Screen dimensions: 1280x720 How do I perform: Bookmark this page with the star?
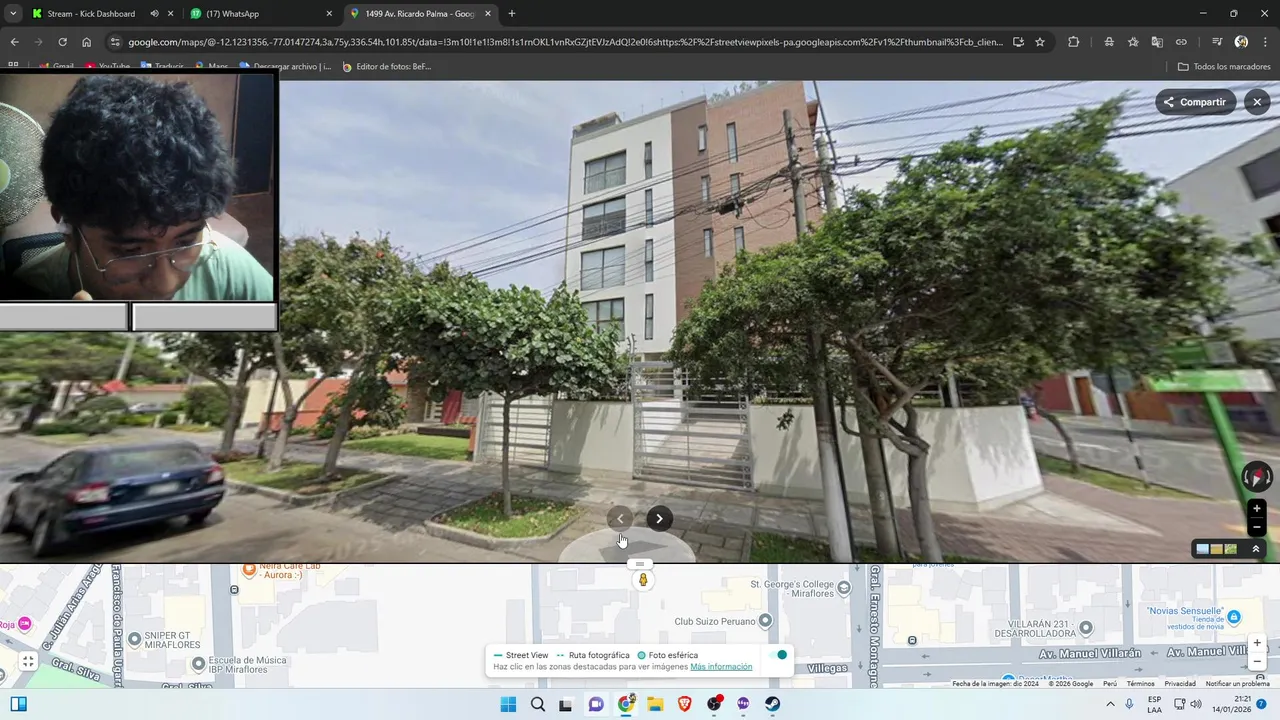[1040, 42]
